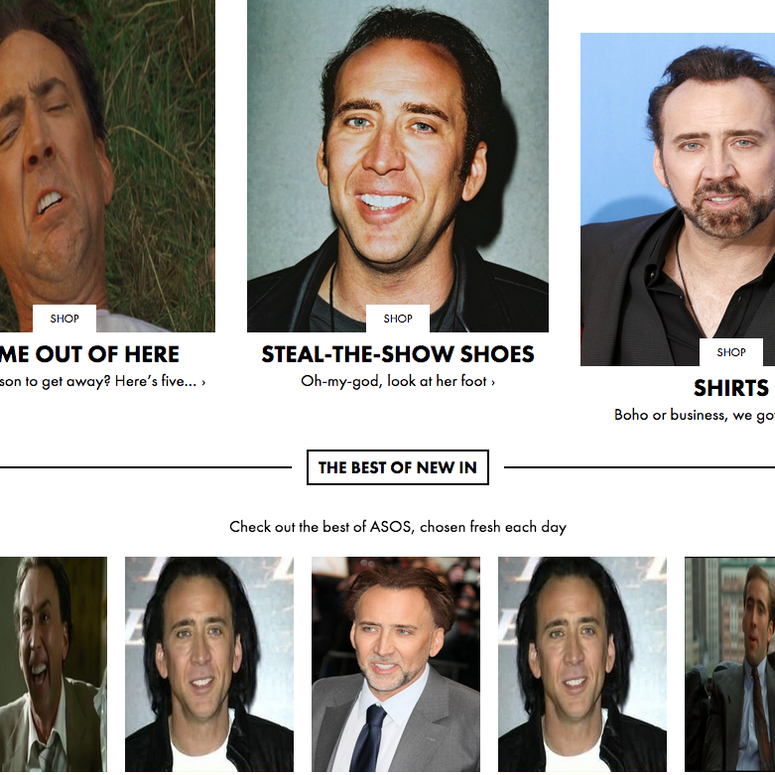Select thumbnail of shouting man in beige suit
This screenshot has width=775, height=775.
(53, 664)
